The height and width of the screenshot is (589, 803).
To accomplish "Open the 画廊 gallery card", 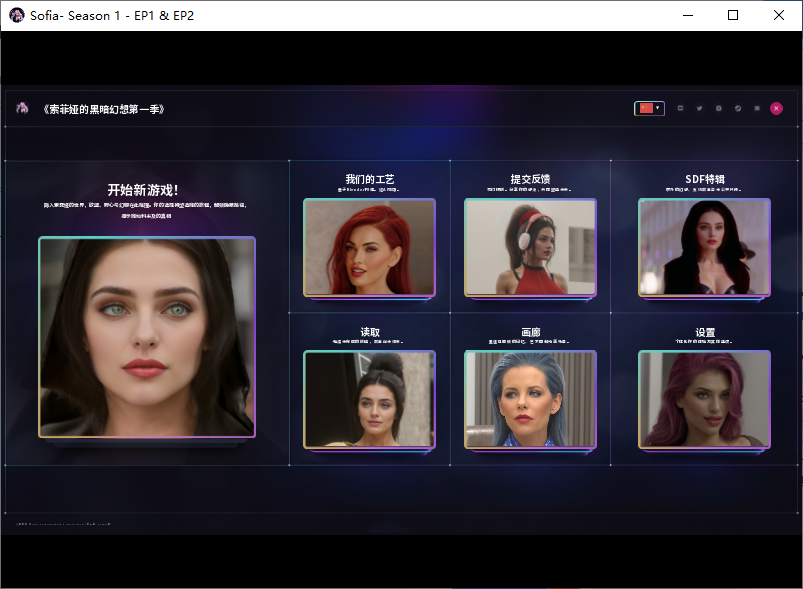I will click(530, 399).
